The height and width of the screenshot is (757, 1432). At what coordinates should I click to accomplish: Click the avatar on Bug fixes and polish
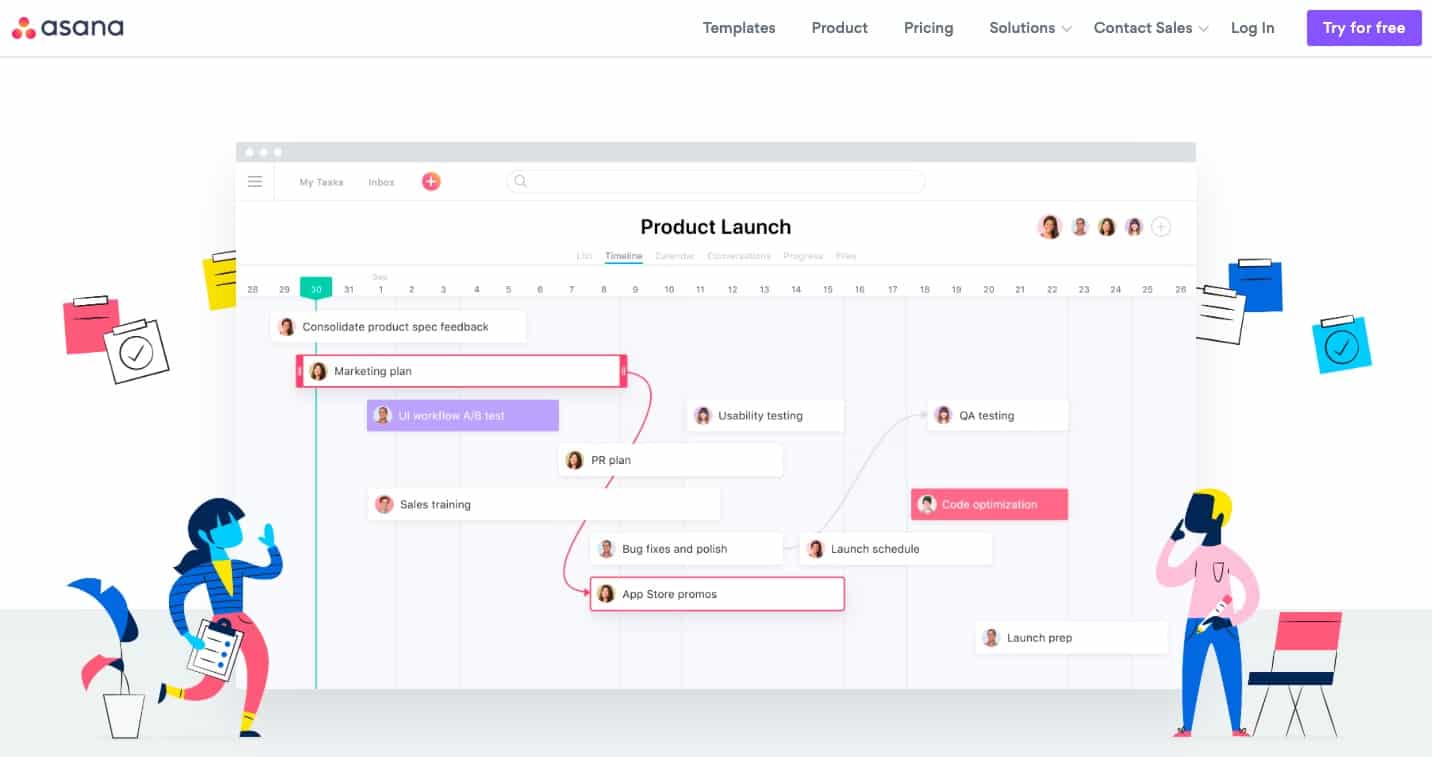606,549
